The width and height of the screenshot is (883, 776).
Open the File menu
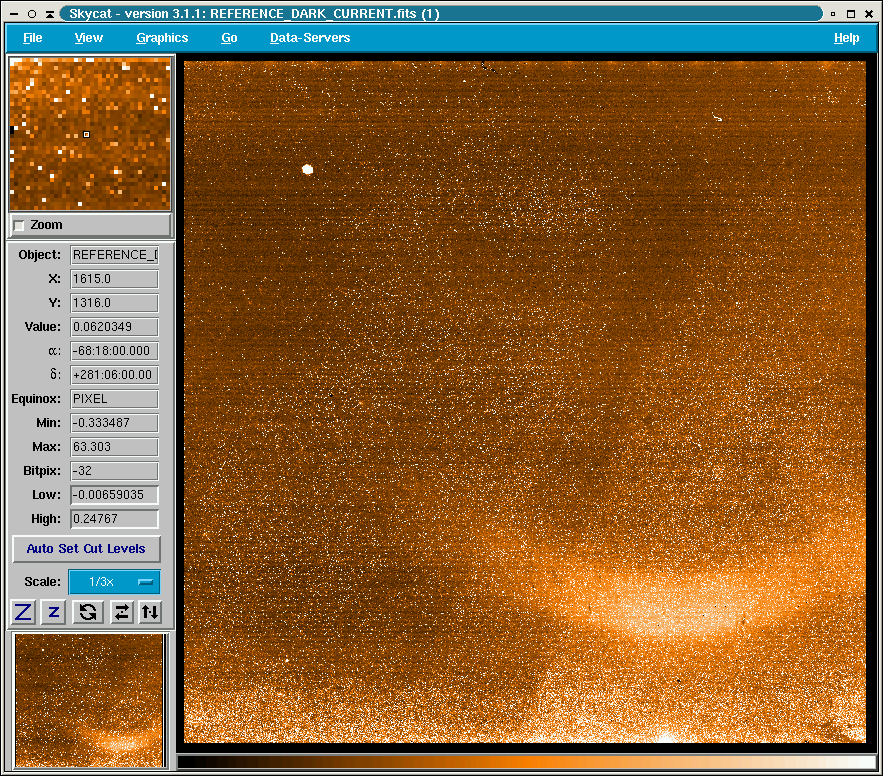pos(33,38)
